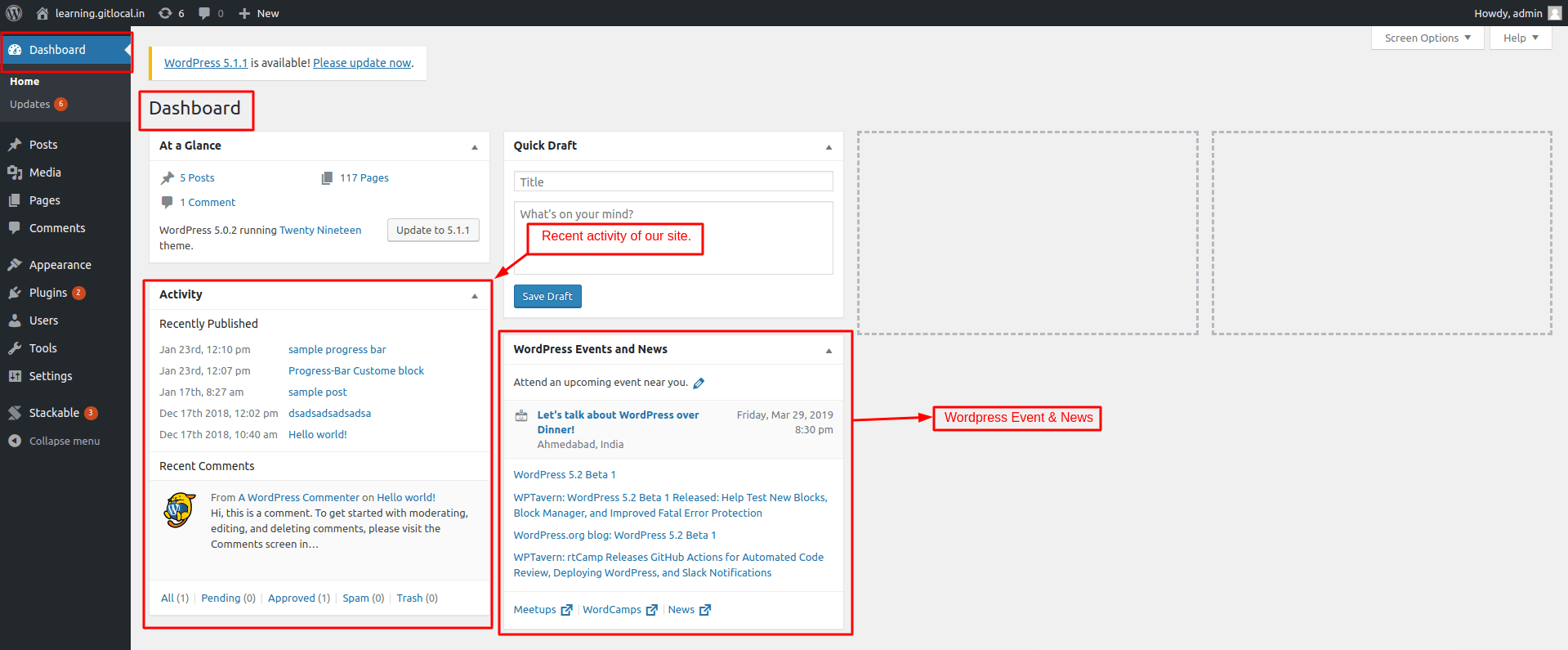Filter comments by Approved (1)
Screen dimensions: 1568x650
pos(299,598)
